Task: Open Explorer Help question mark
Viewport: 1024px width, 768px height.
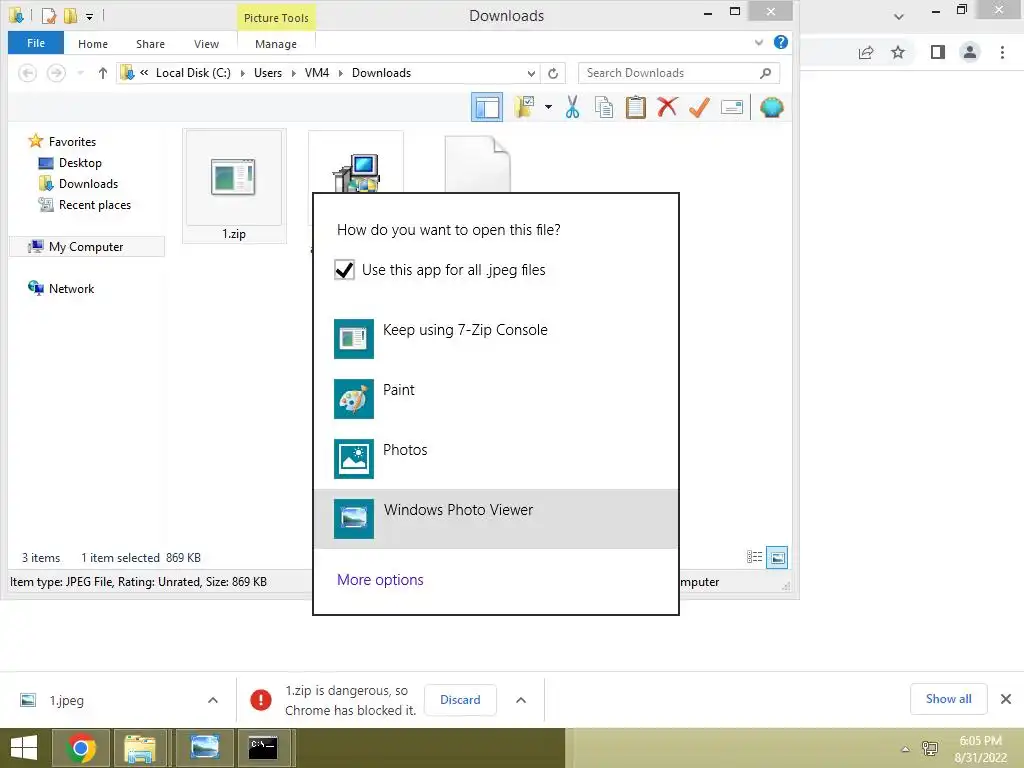Action: tap(780, 42)
